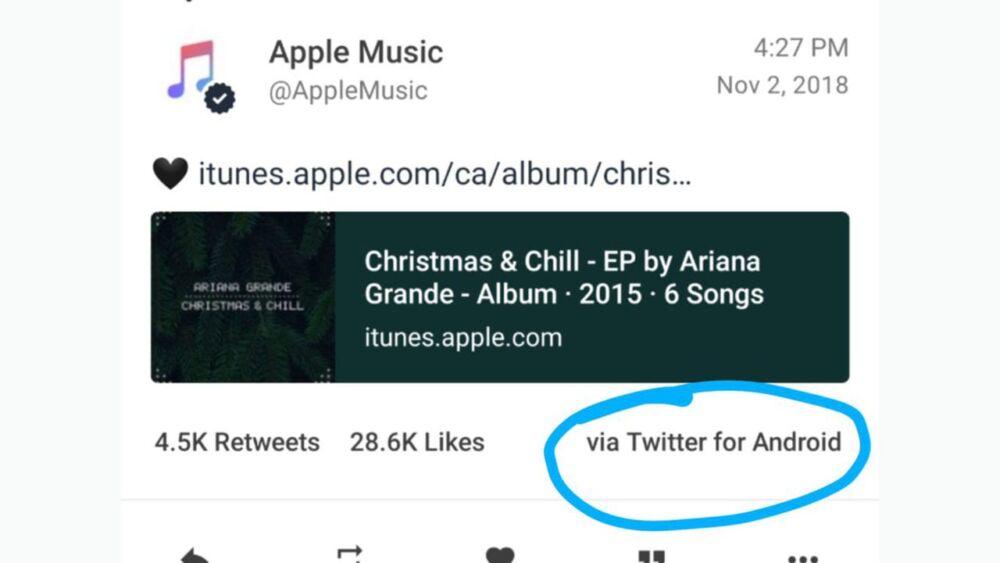Image resolution: width=1000 pixels, height=563 pixels.
Task: Tap the quote icon in action bar
Action: [x=652, y=556]
